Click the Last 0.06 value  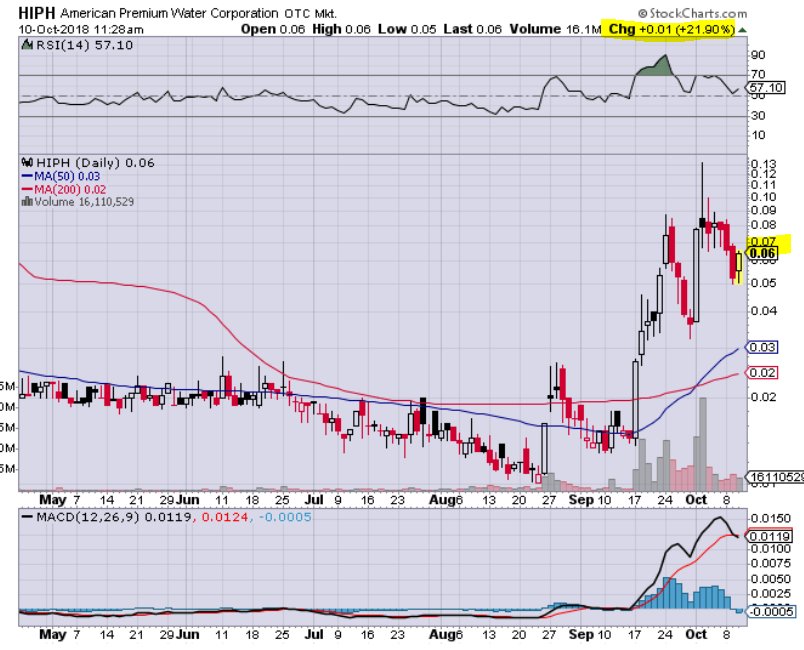(472, 29)
